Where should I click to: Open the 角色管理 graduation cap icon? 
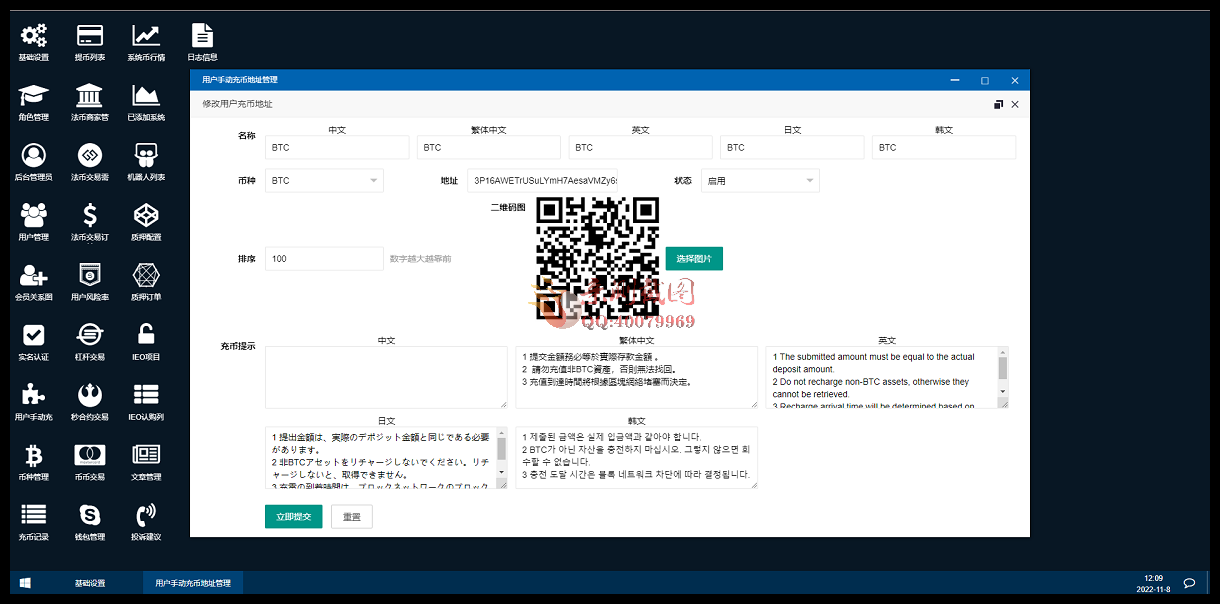tap(34, 96)
